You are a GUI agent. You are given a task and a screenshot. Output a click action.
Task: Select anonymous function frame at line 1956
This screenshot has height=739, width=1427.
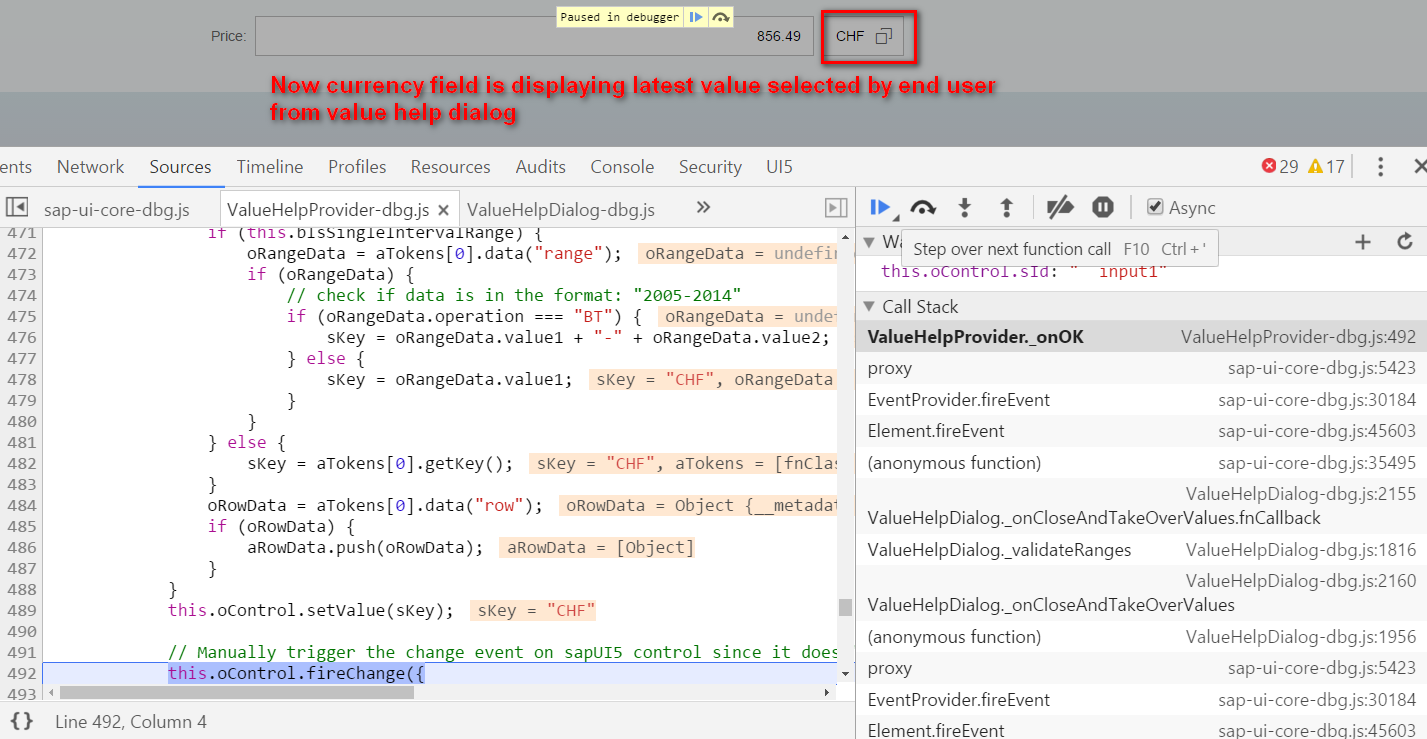[1141, 637]
